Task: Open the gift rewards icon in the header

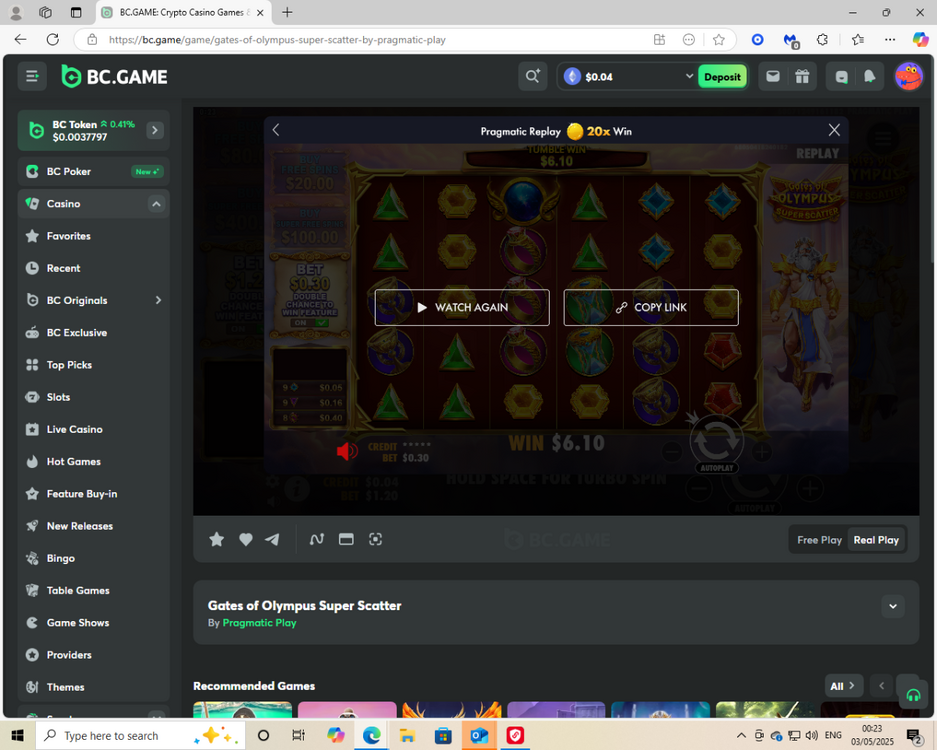Action: (802, 77)
